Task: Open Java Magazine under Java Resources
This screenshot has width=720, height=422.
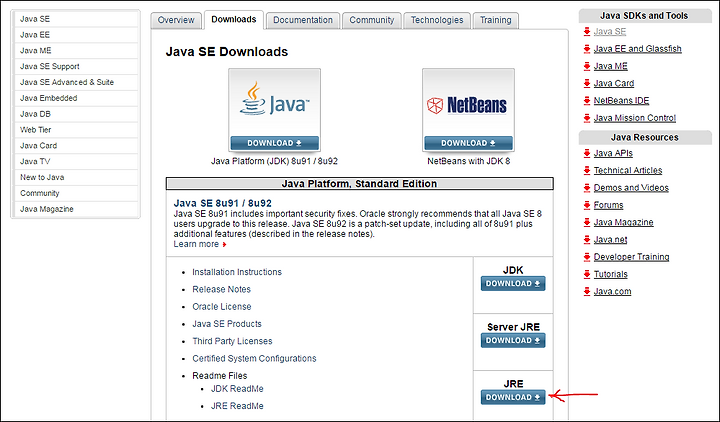Action: click(624, 222)
